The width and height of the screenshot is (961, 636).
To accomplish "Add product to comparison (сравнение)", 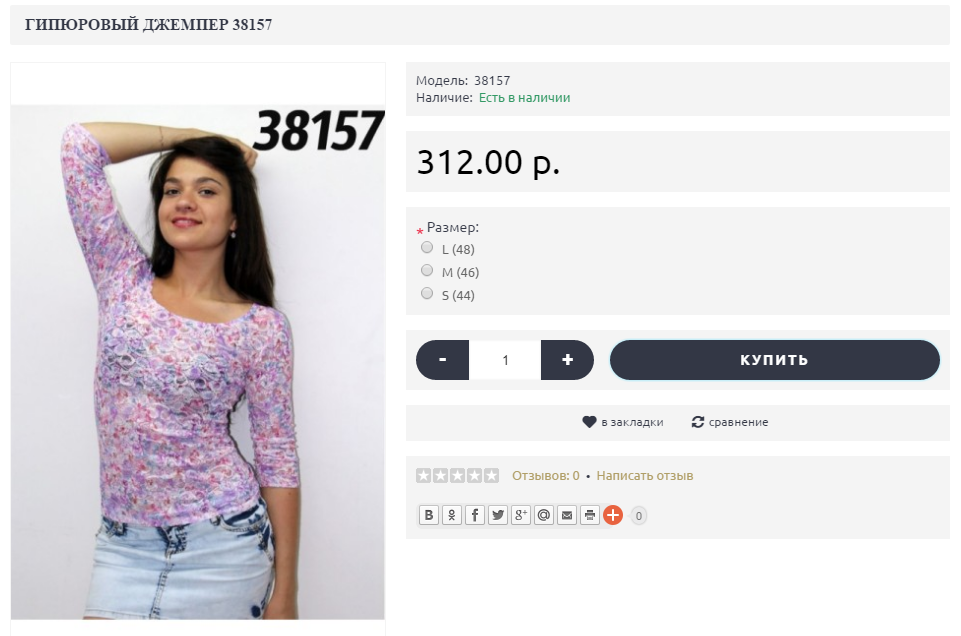I will pos(730,422).
